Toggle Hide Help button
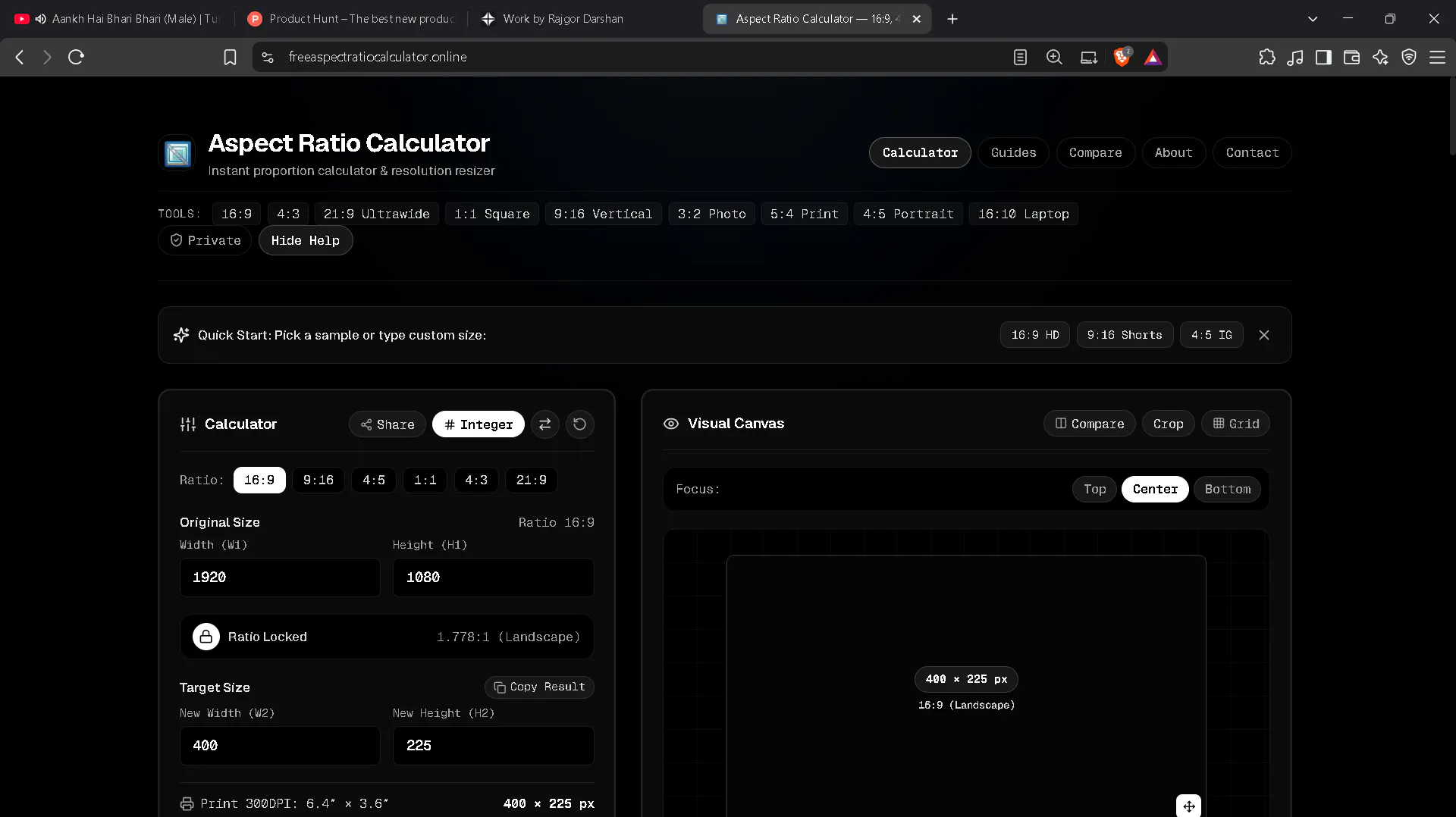 (306, 240)
